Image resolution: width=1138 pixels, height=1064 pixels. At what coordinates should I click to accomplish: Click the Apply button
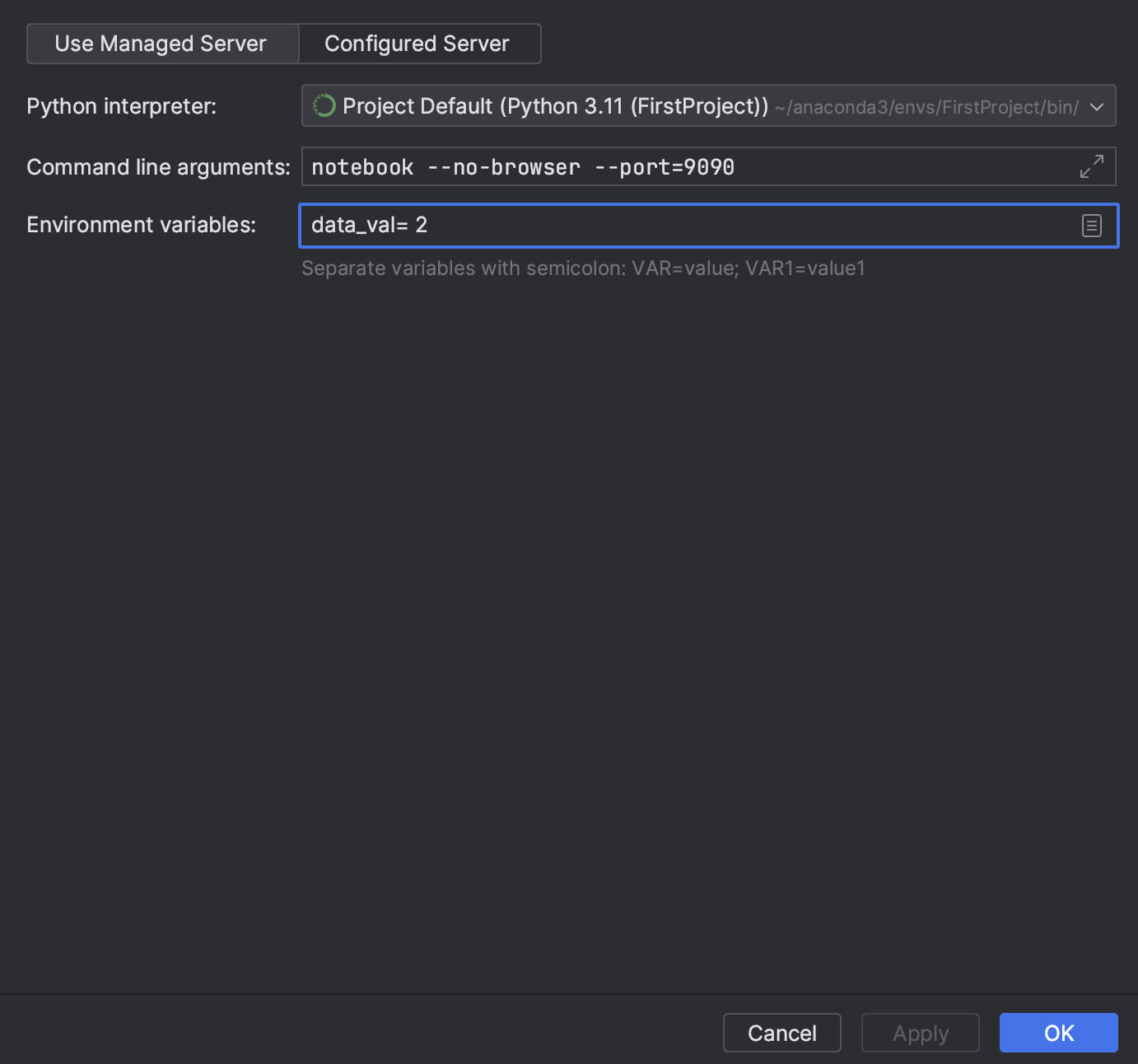[x=920, y=1033]
